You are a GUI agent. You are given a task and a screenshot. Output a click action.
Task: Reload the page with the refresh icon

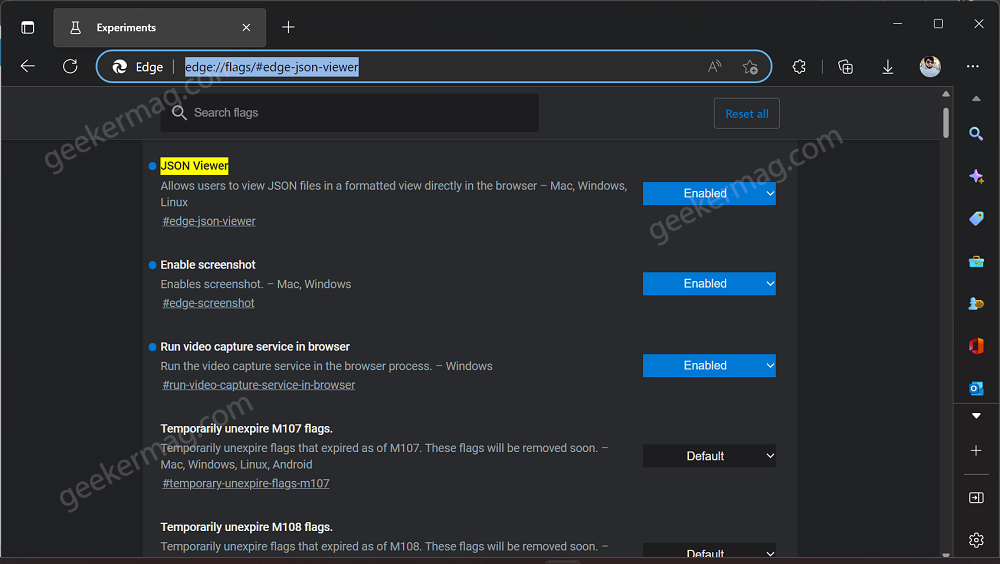click(70, 66)
